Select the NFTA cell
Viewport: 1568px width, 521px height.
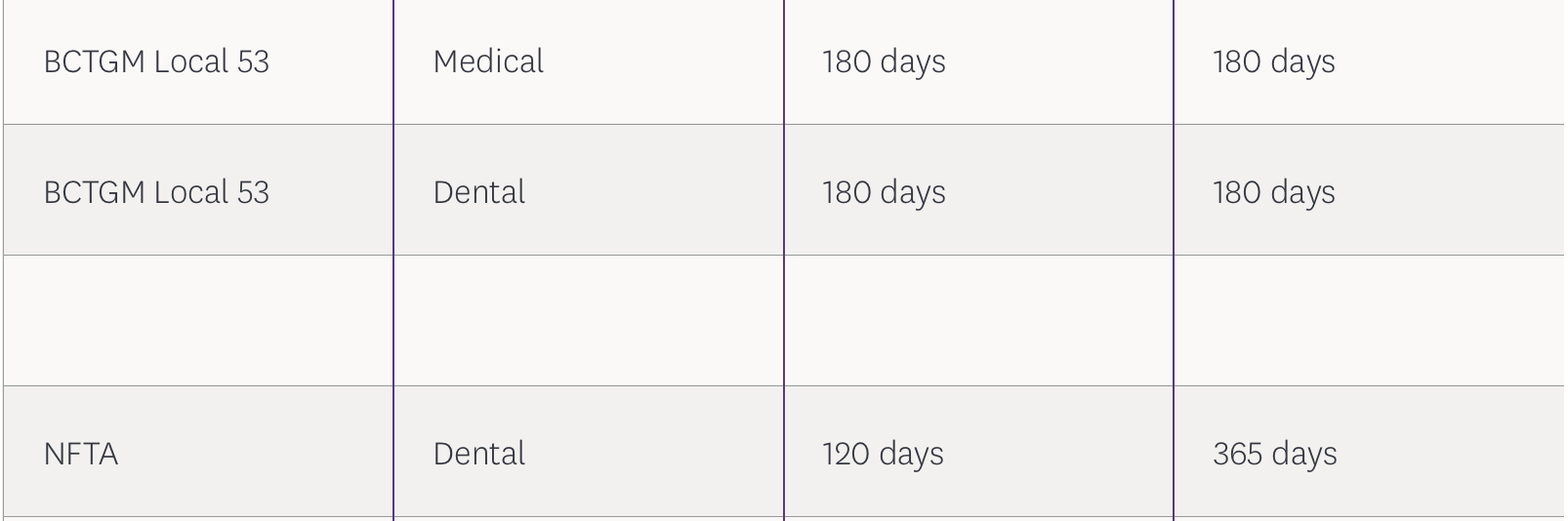click(81, 454)
